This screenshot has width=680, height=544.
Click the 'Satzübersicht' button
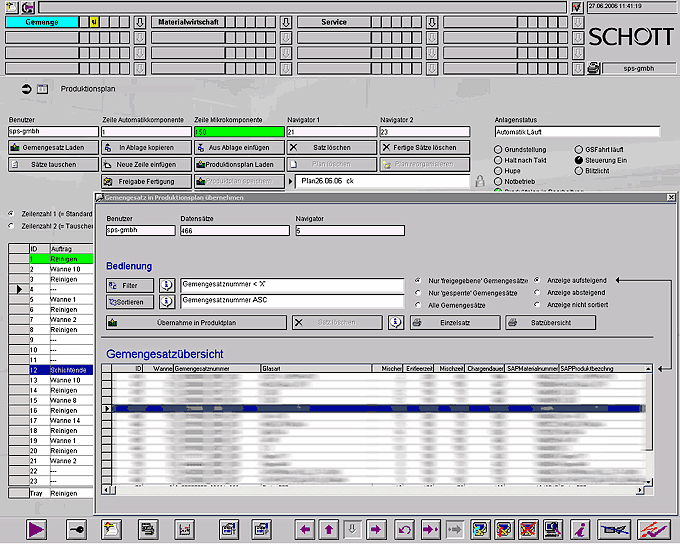[550, 323]
